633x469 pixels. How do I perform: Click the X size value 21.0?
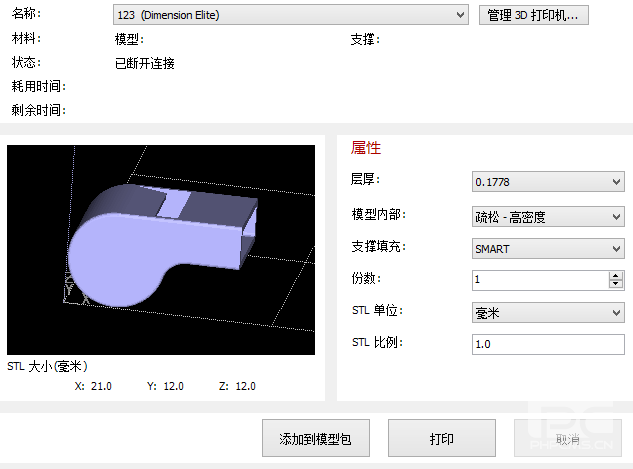pos(101,386)
